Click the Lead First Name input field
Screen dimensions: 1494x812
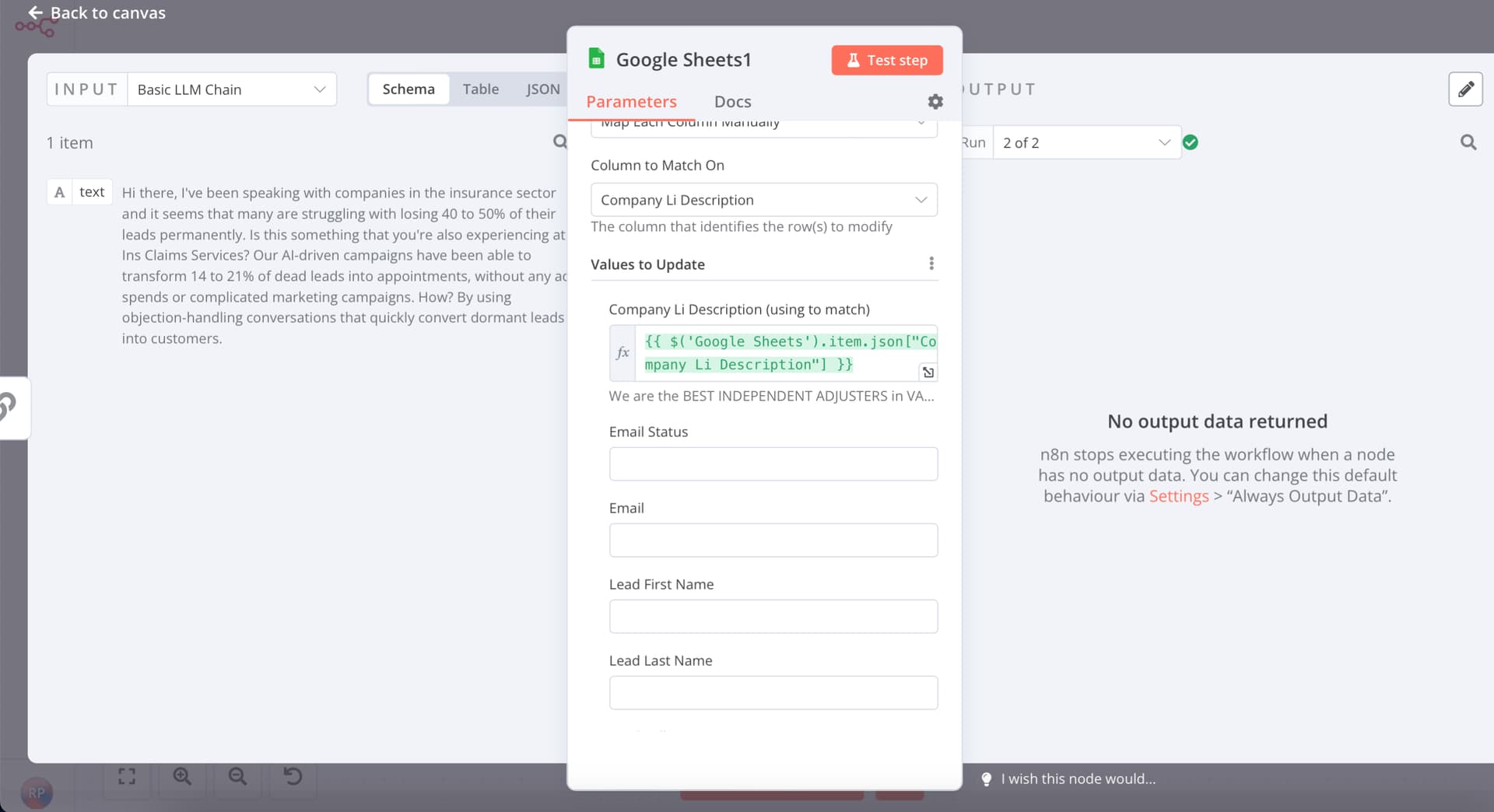pos(773,616)
